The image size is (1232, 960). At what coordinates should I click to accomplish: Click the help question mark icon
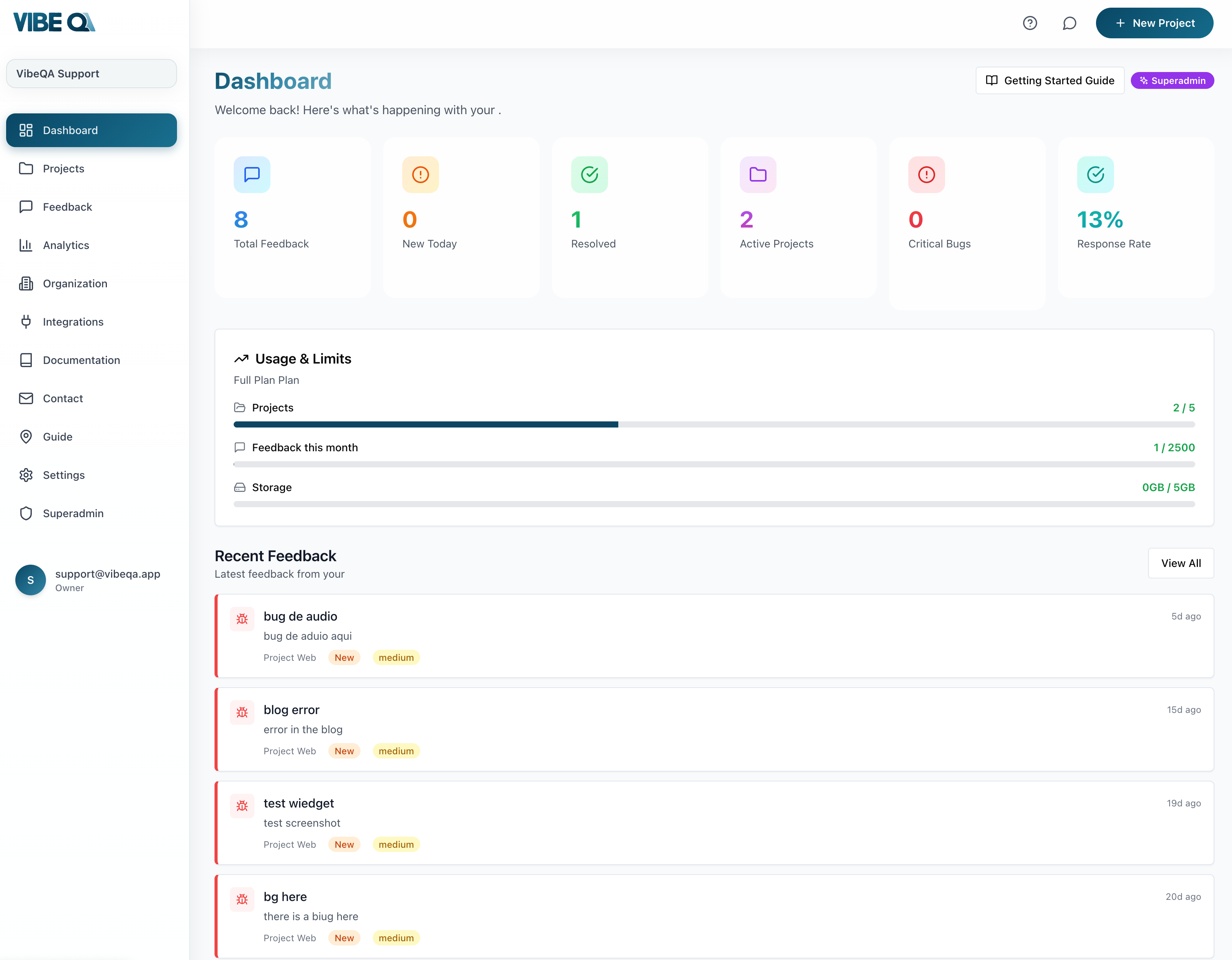pyautogui.click(x=1029, y=23)
